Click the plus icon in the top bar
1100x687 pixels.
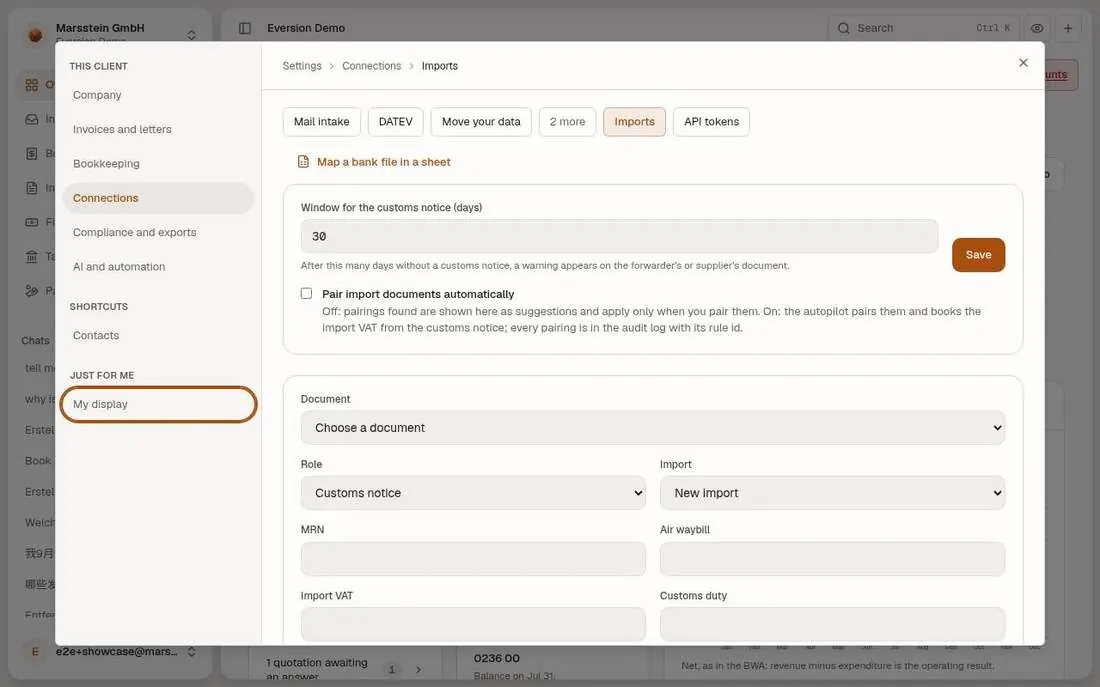tap(1068, 28)
